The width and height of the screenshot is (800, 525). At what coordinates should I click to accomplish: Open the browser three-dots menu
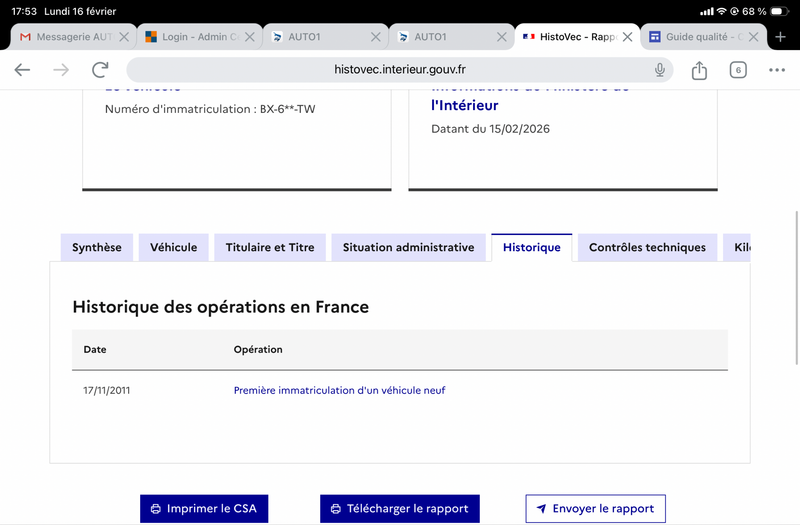777,70
